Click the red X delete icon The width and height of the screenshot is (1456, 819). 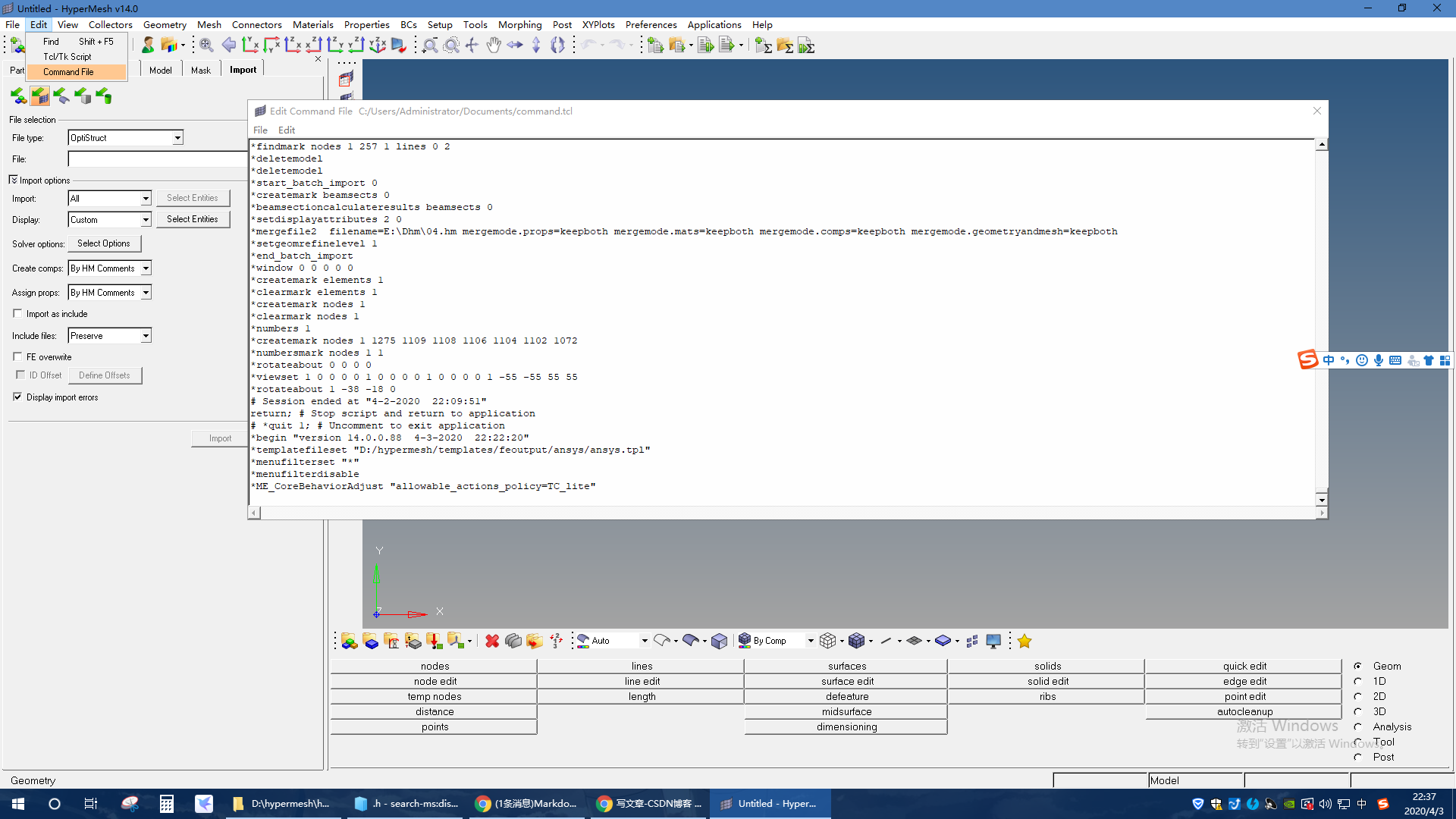pos(492,641)
